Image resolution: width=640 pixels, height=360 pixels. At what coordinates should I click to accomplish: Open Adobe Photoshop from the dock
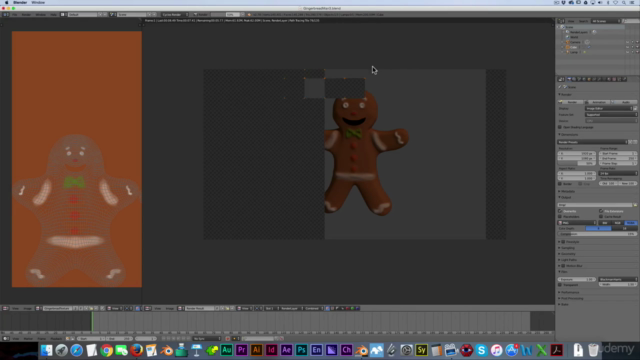pyautogui.click(x=302, y=350)
